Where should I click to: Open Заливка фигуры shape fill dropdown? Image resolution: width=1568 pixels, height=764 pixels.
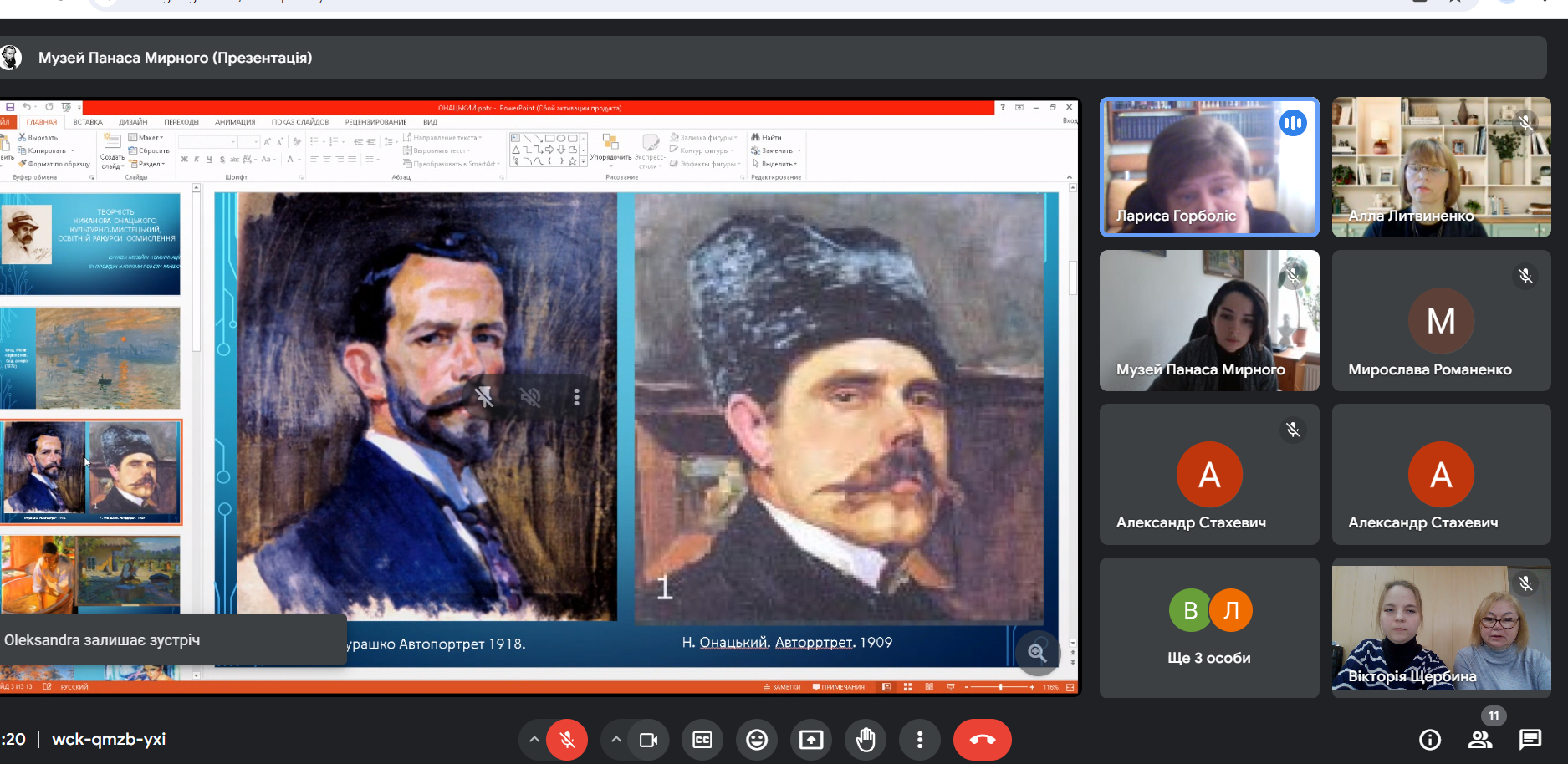[704, 137]
